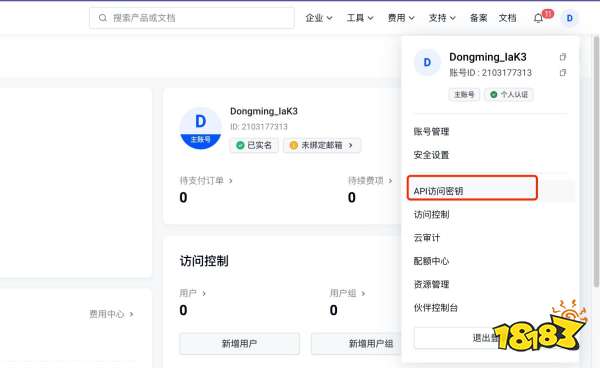Open the 用户 count link
Image resolution: width=600 pixels, height=368 pixels.
click(192, 293)
